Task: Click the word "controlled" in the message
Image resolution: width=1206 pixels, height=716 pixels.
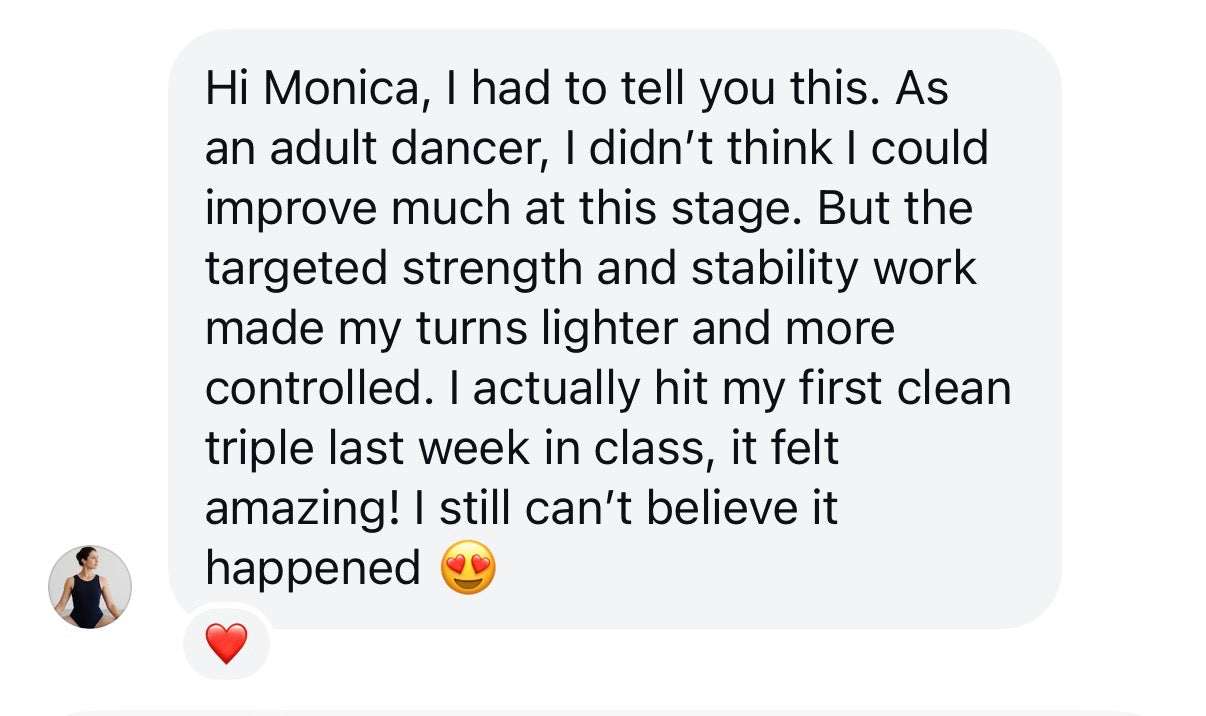Action: click(x=308, y=389)
